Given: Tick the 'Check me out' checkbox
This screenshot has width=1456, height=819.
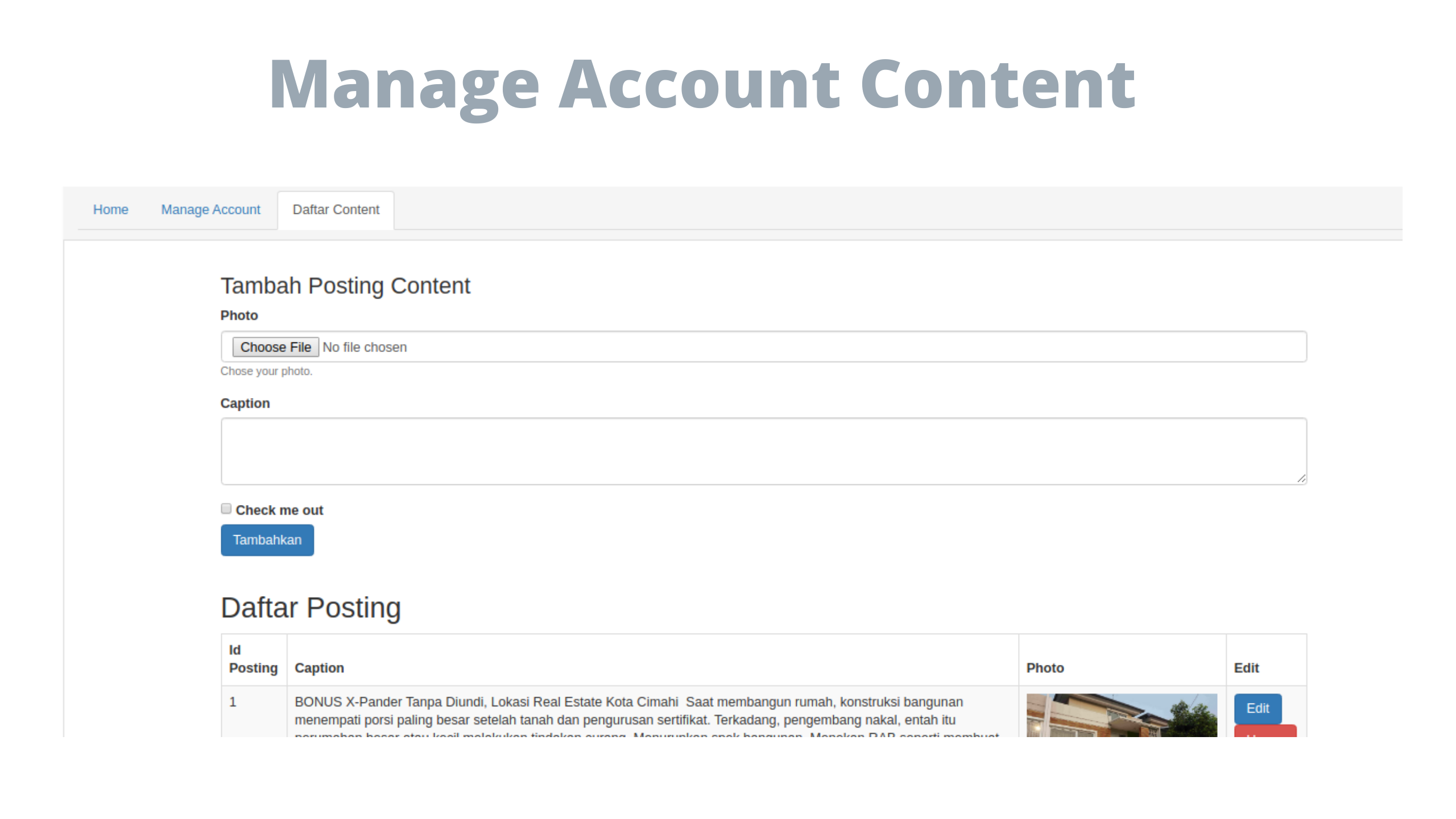Looking at the screenshot, I should coord(226,508).
